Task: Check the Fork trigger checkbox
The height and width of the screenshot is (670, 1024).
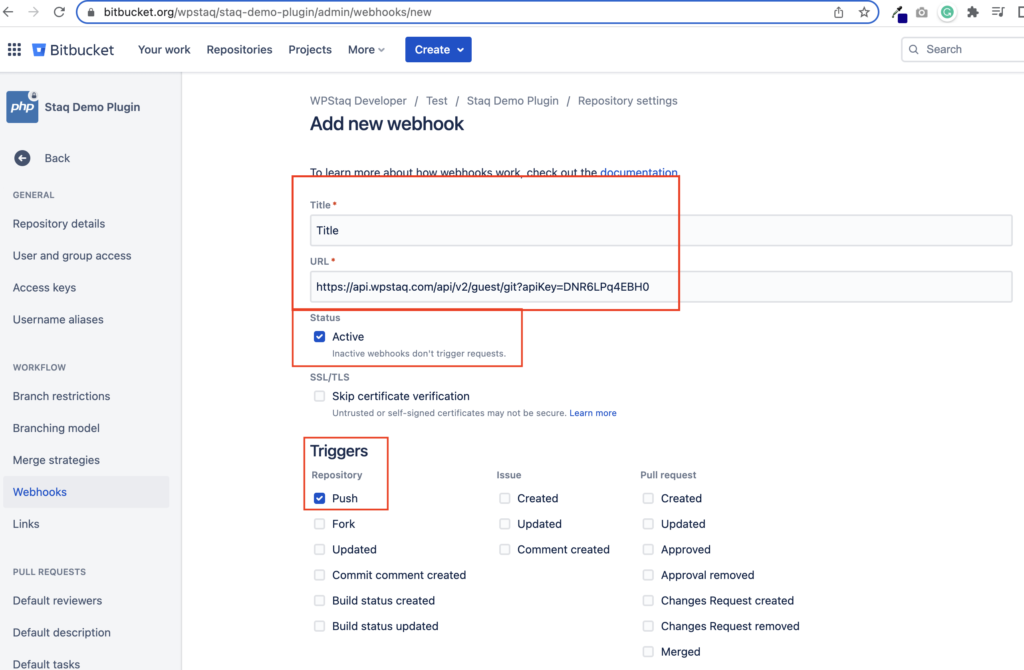Action: [319, 524]
